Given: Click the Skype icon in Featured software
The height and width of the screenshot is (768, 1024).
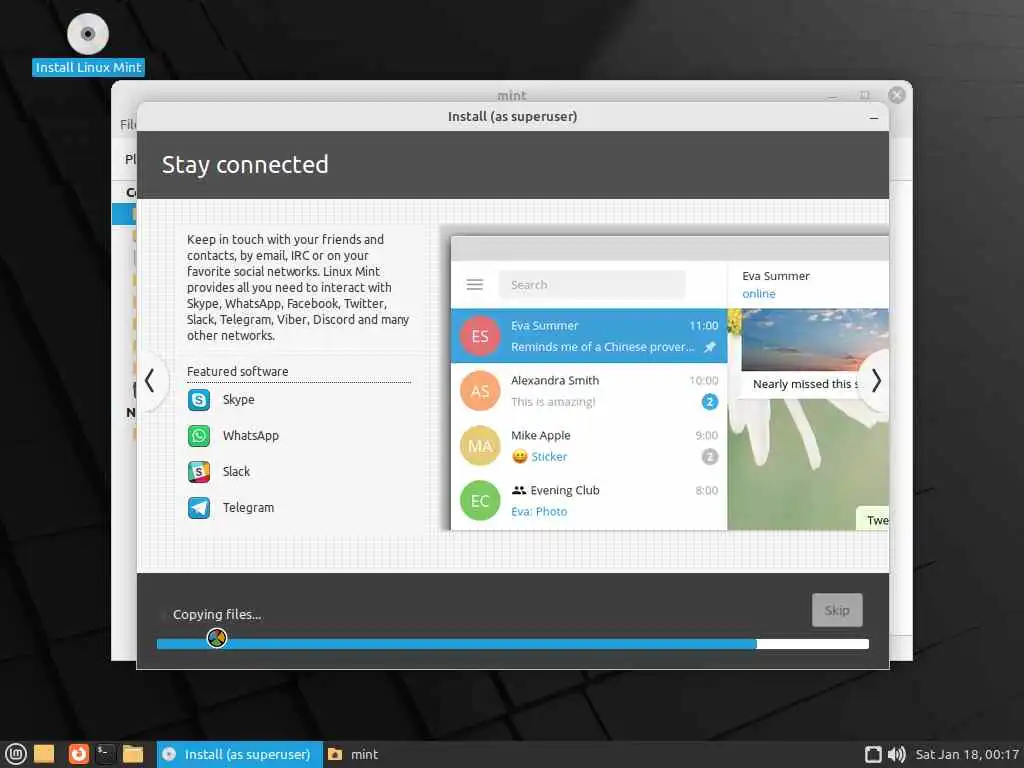Looking at the screenshot, I should click(x=199, y=400).
